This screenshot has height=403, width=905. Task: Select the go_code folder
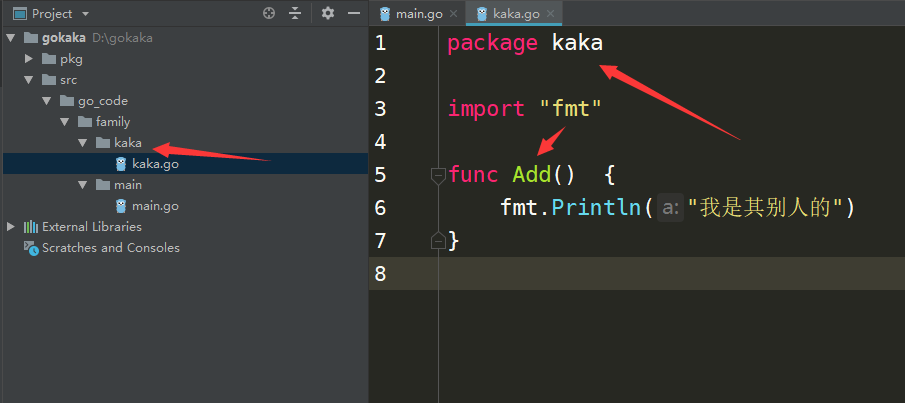point(103,101)
